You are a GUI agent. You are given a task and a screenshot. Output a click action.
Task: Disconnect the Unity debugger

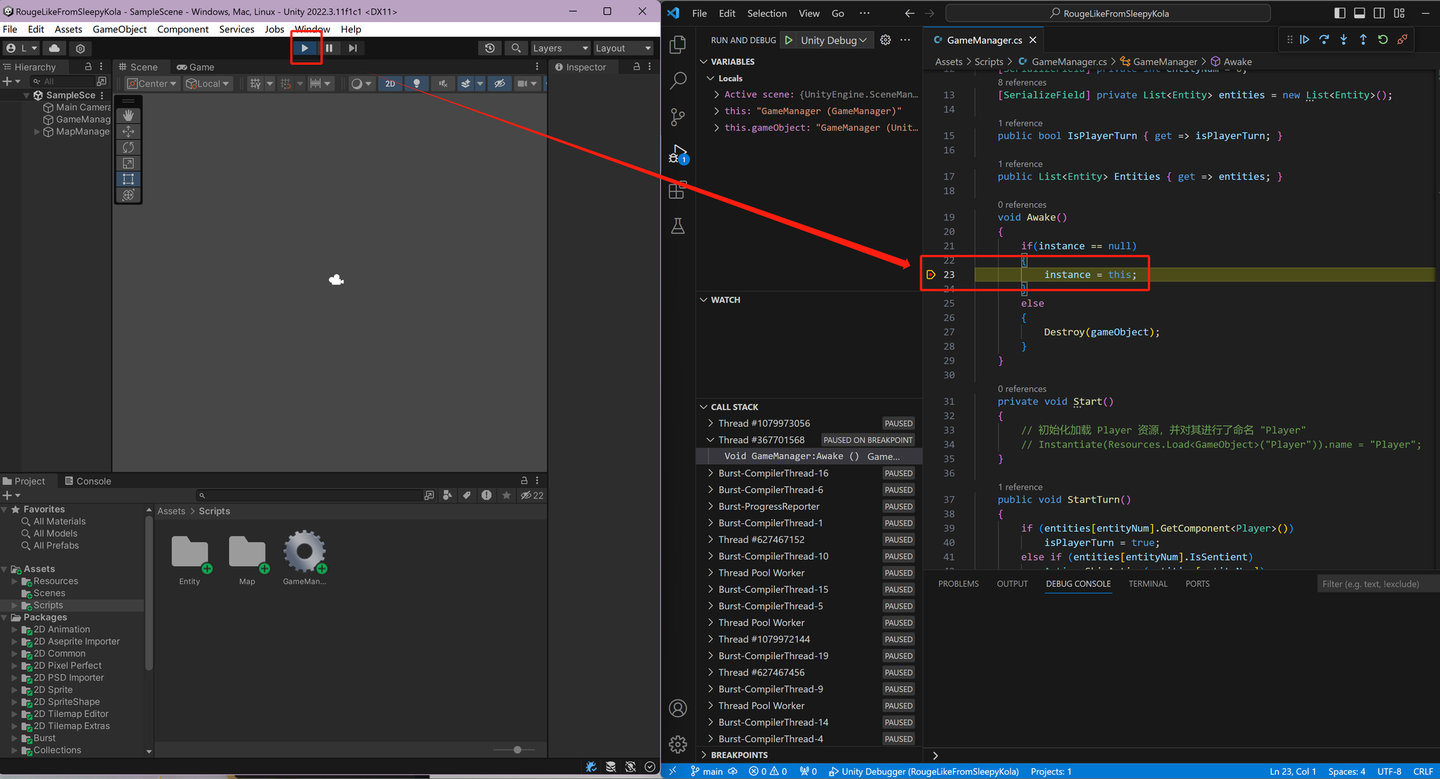[1402, 39]
